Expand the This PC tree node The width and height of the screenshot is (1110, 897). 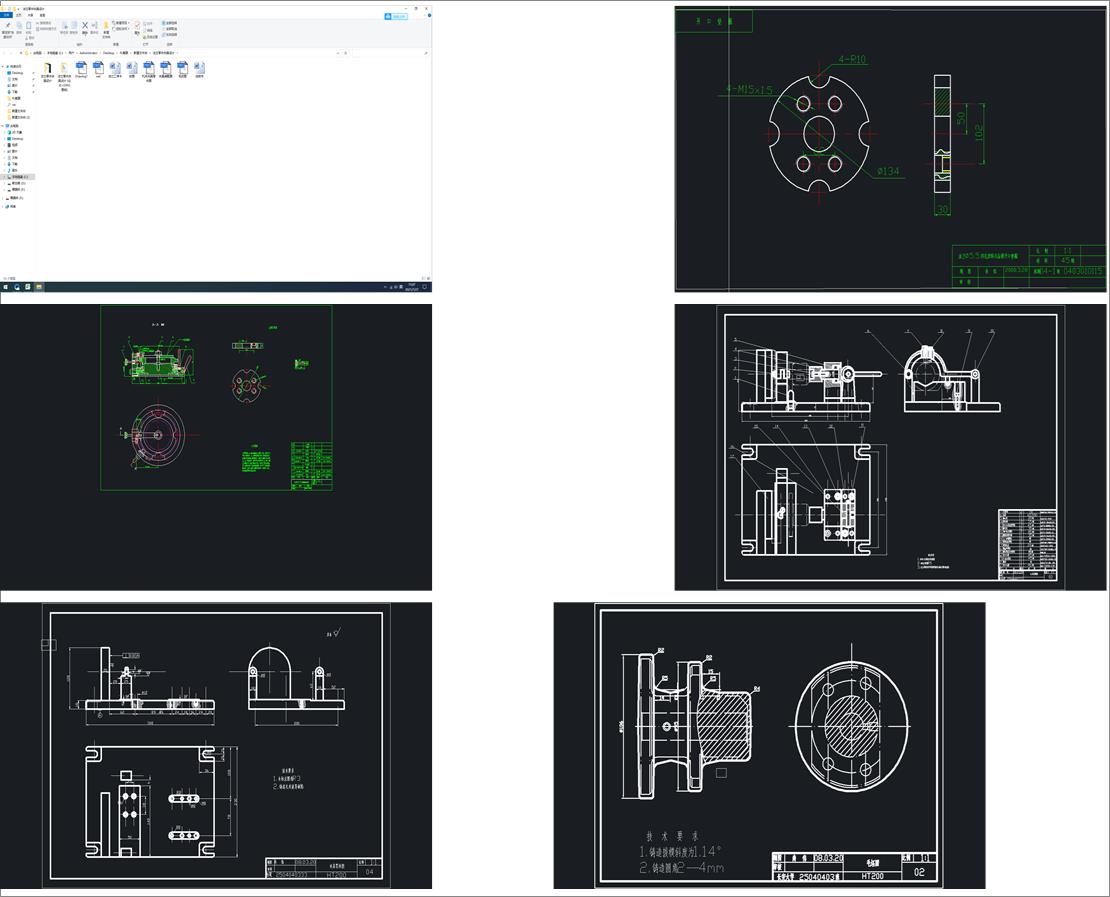tap(2, 126)
